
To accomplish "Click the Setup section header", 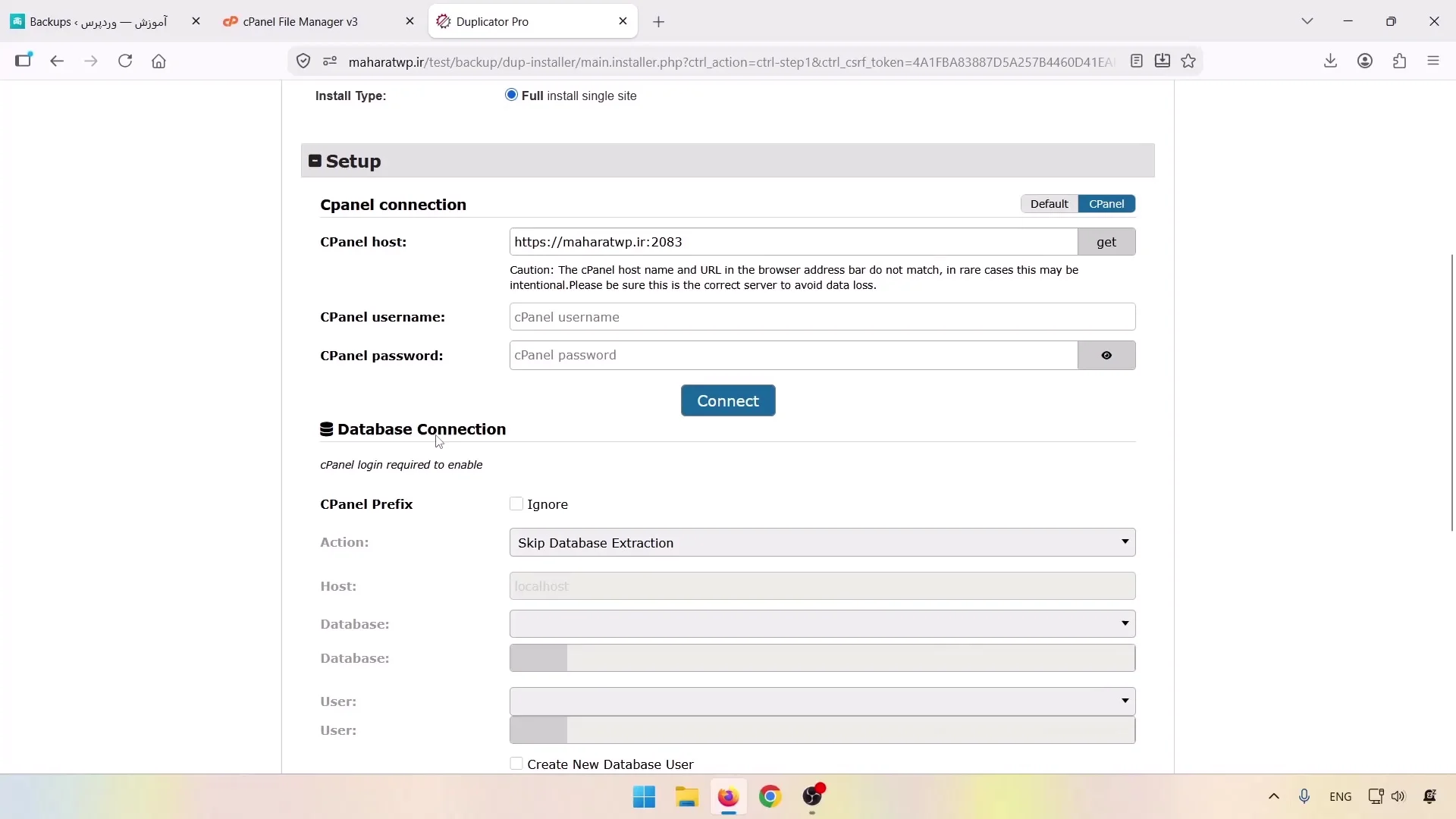I will [728, 161].
